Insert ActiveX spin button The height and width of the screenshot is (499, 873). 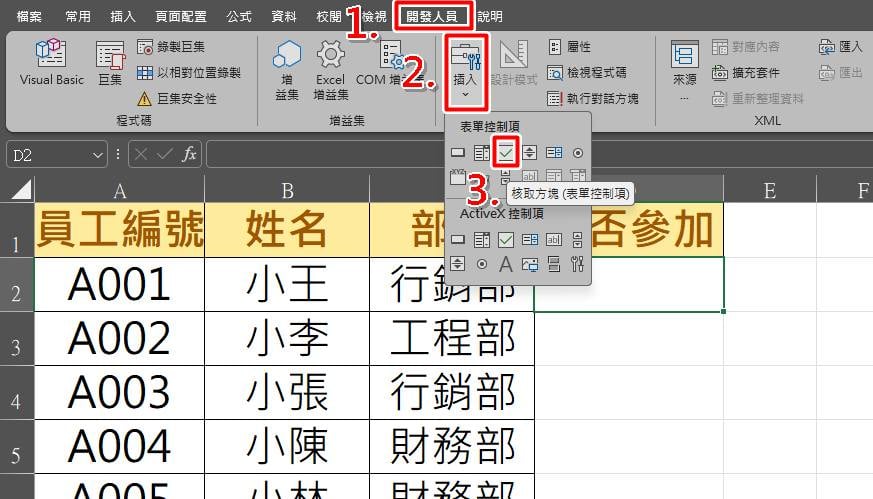[x=458, y=264]
